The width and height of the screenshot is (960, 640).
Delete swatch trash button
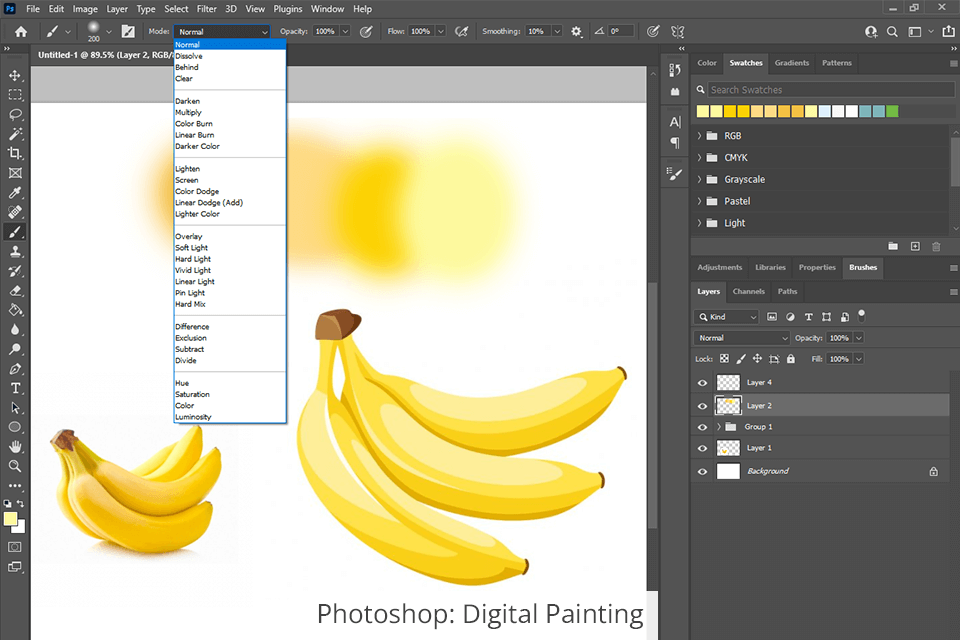[936, 246]
